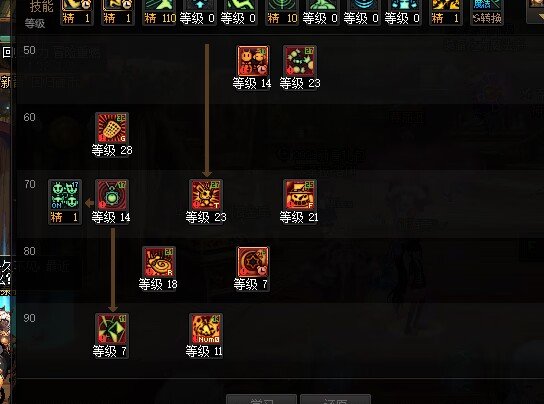Pick the rabbit skill icon marked T
Viewport: 544px width, 404px height.
[206, 195]
